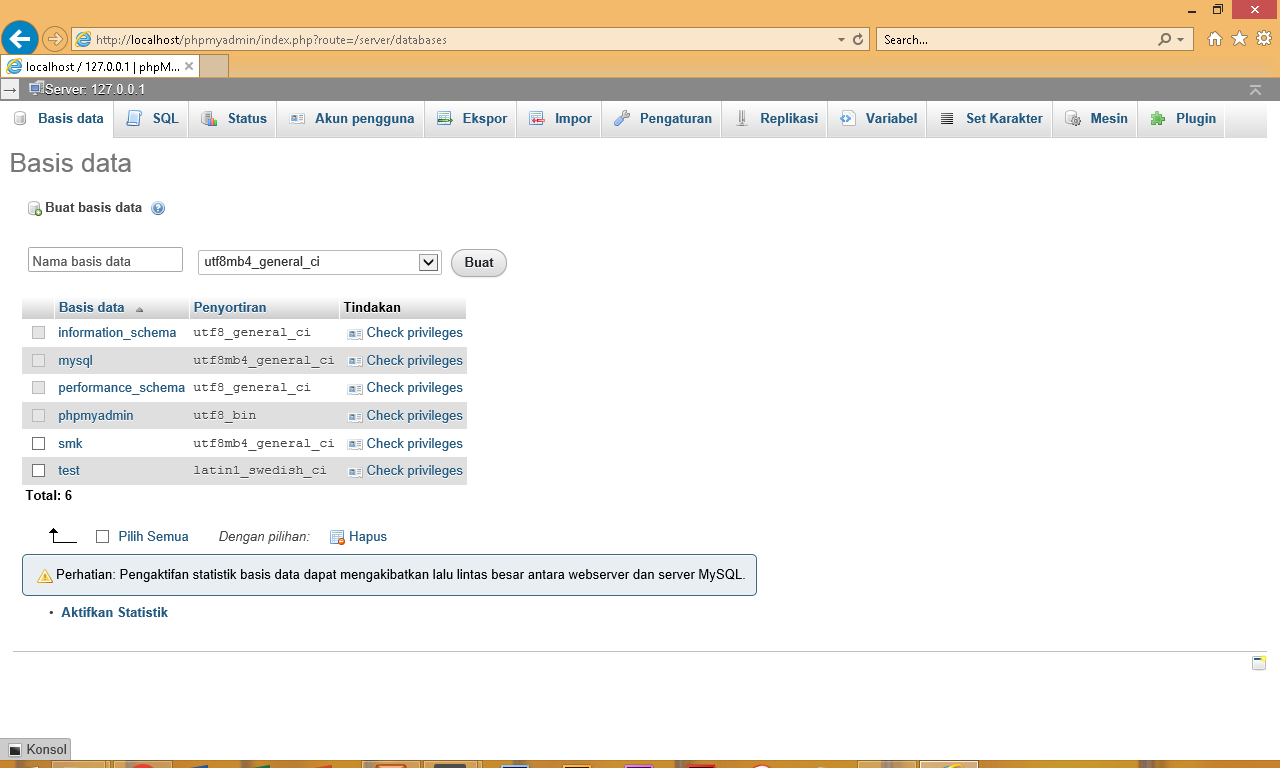Image resolution: width=1280 pixels, height=768 pixels.
Task: Open the smk database link
Action: (70, 444)
